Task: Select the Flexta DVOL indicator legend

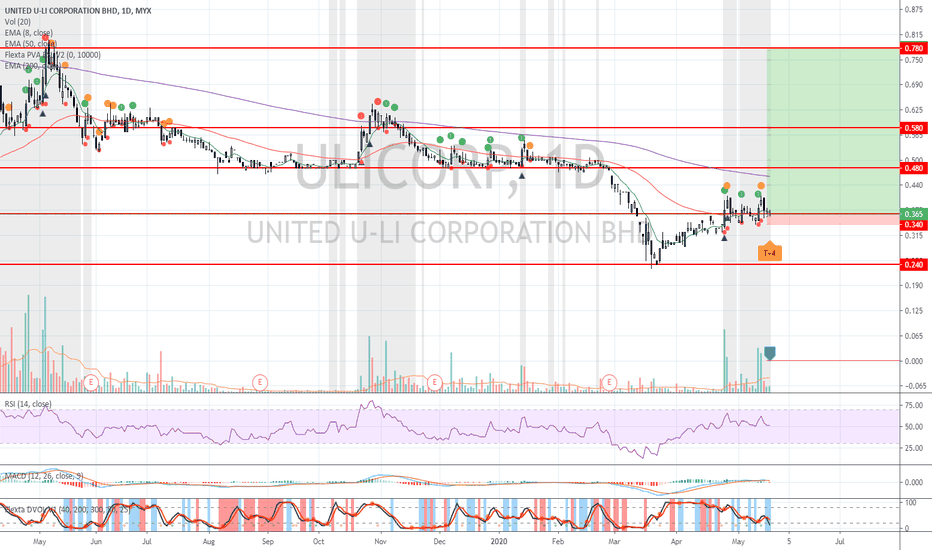Action: [67, 510]
